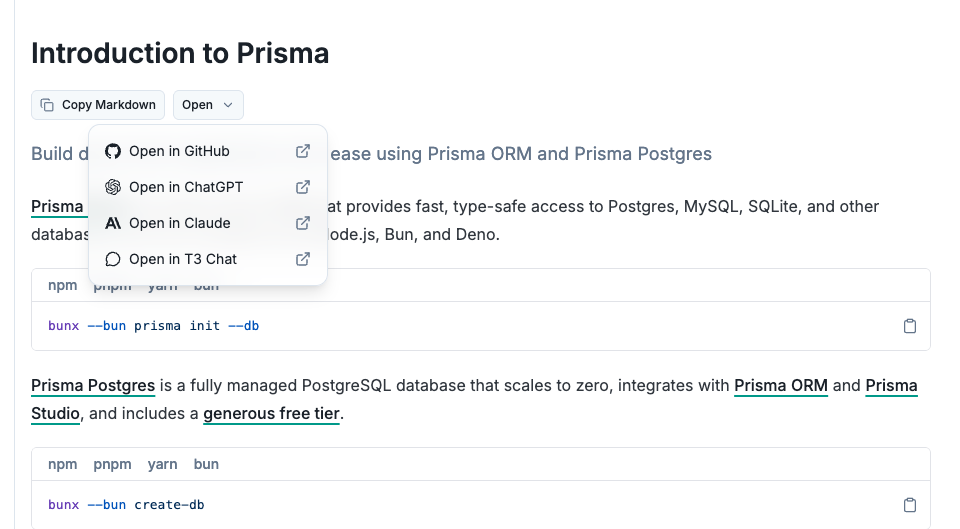
Task: Select Open in T3 Chat option
Action: tap(183, 259)
